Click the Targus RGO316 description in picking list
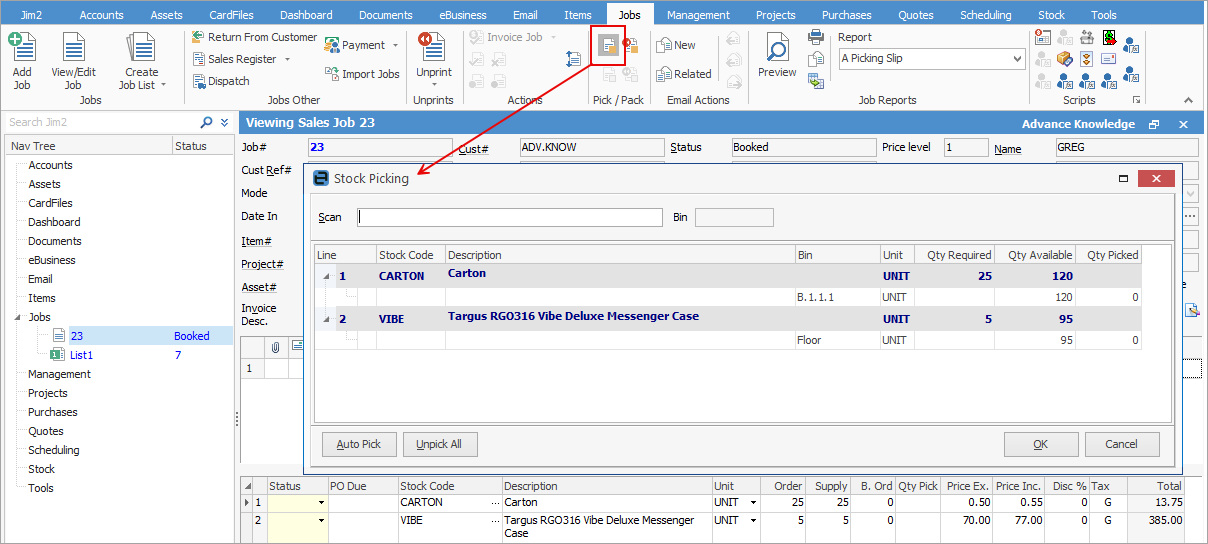The width and height of the screenshot is (1208, 544). 573,316
